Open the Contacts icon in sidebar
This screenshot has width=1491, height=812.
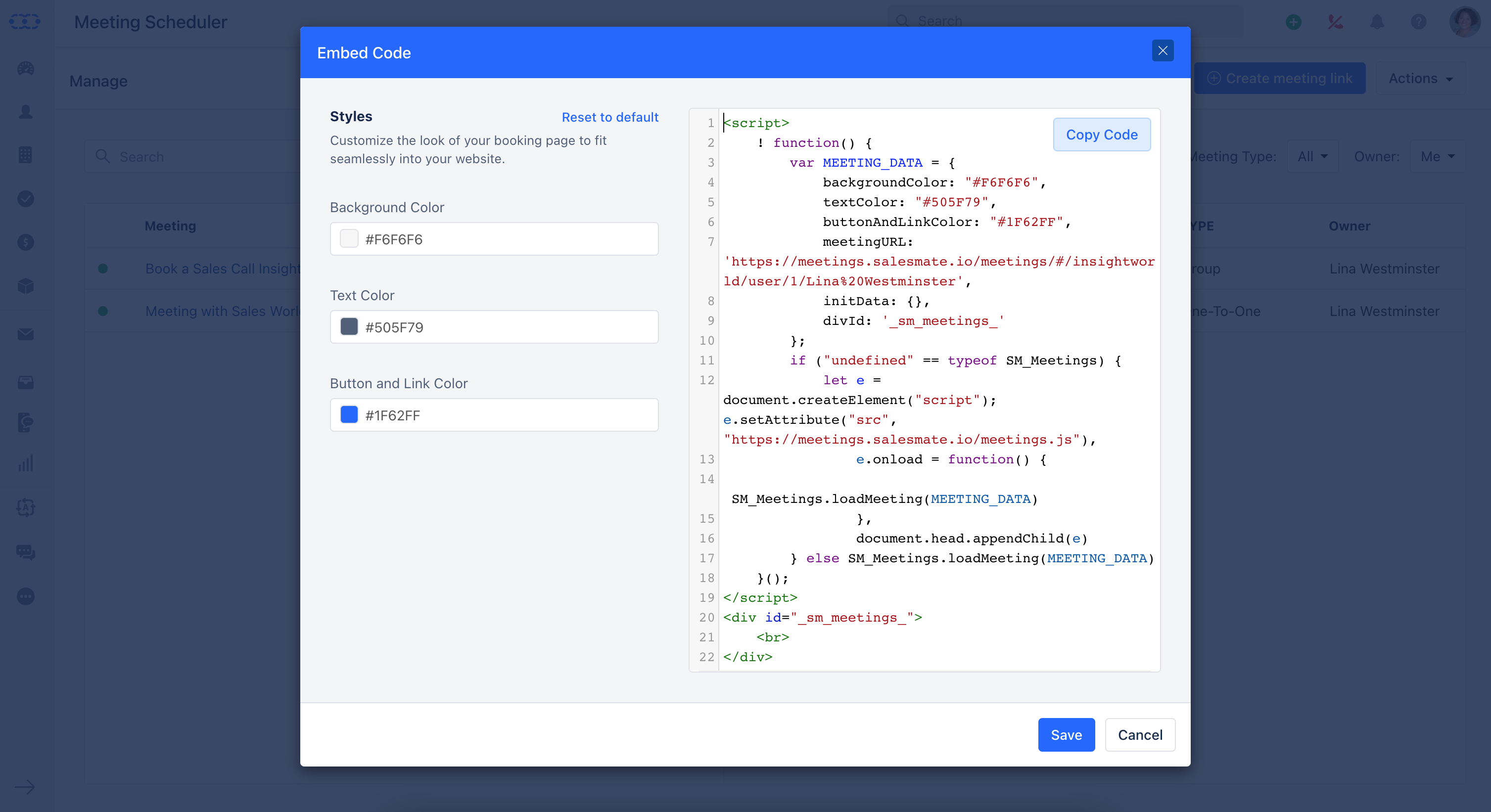[x=25, y=112]
